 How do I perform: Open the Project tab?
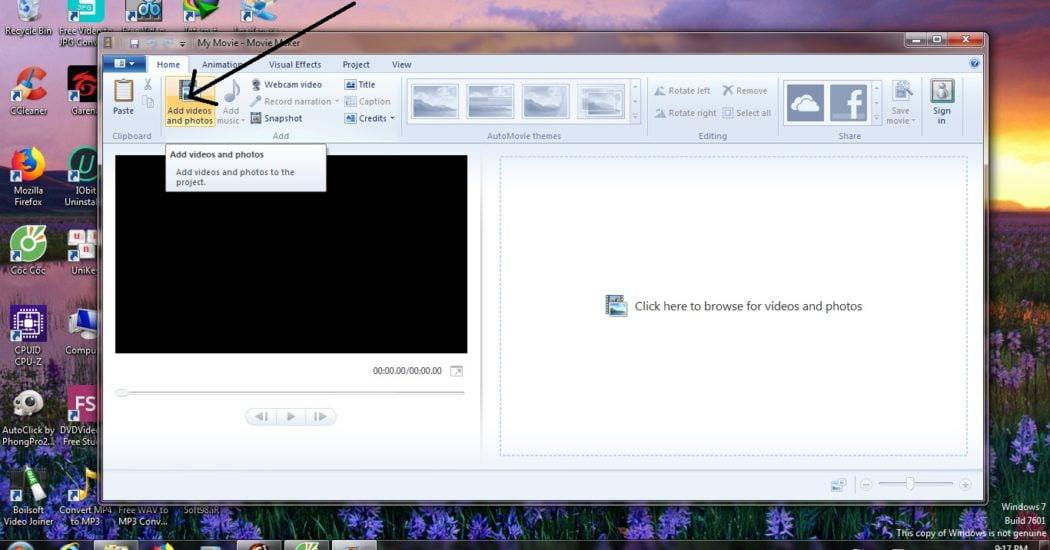[356, 64]
